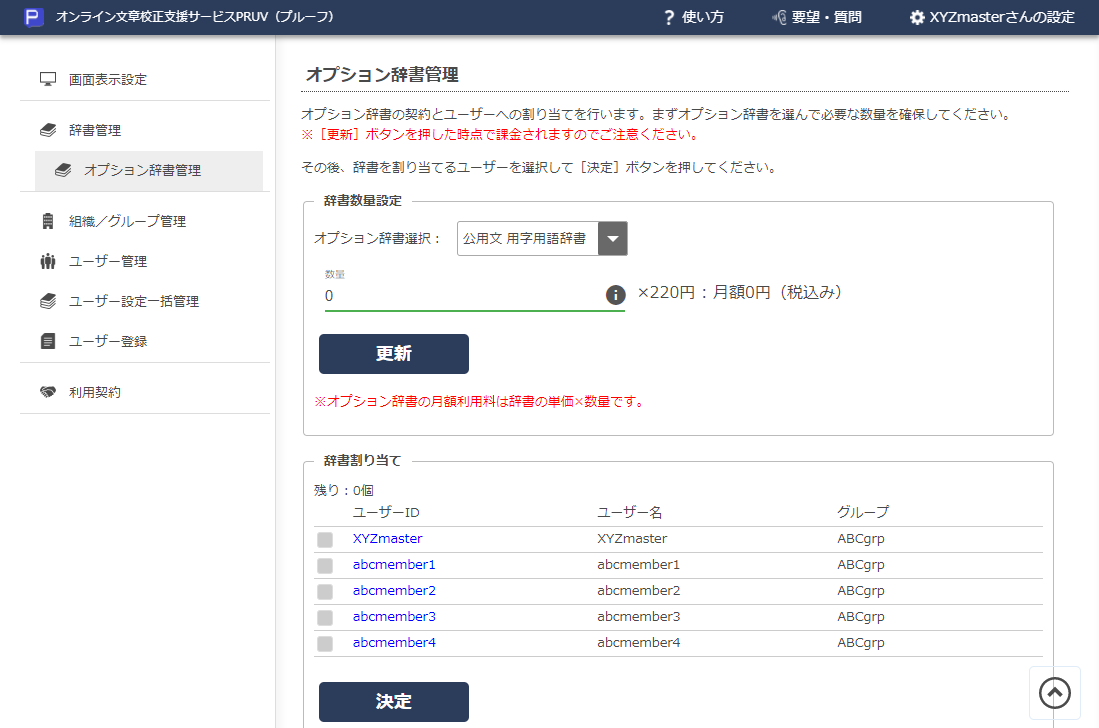This screenshot has width=1099, height=728.
Task: Open the 公用文 用字用語辞書 dropdown
Action: coord(611,238)
